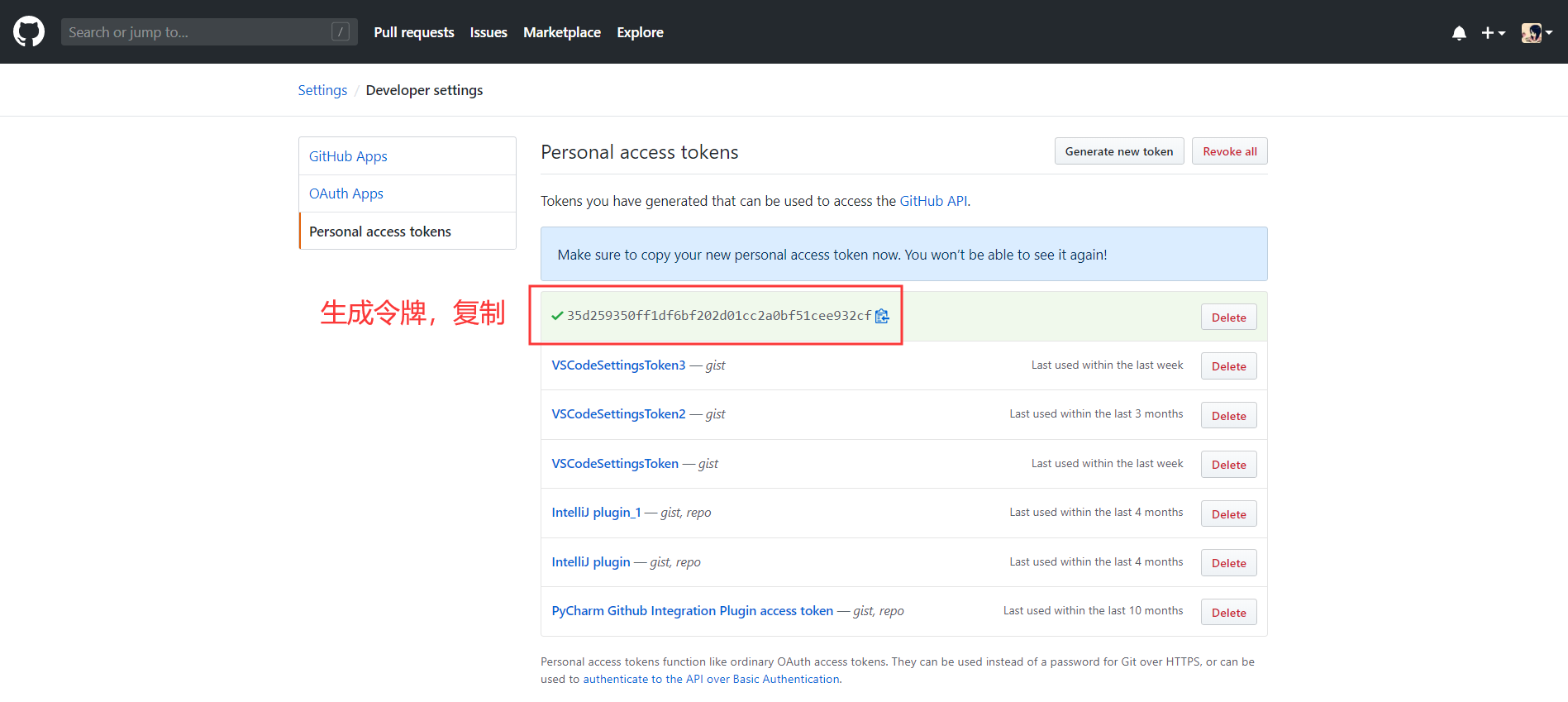
Task: Select OAuth Apps in sidebar
Action: (407, 193)
